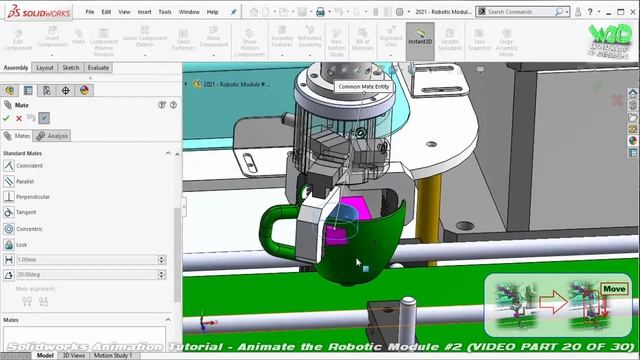Toggle the Distance mate button
640x360 pixels.
[x=9, y=260]
